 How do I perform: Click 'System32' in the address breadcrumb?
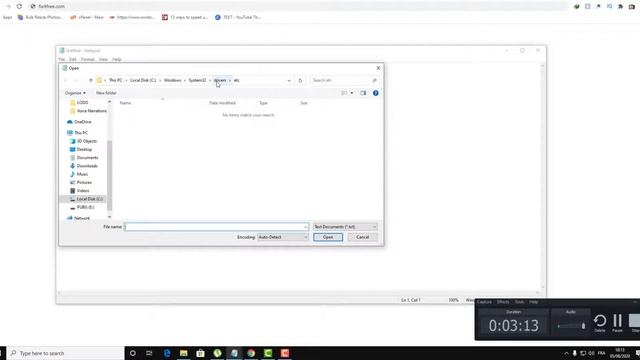point(197,80)
